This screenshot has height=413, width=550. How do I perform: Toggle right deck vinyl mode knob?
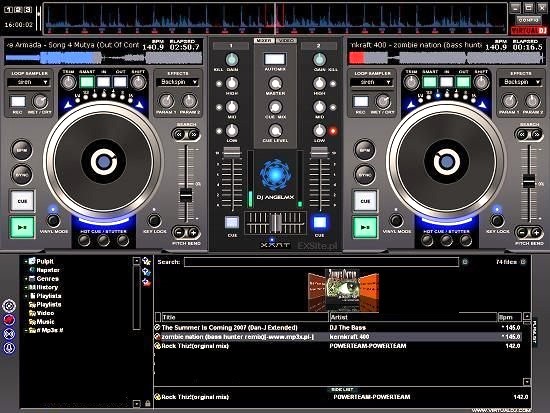[x=396, y=221]
